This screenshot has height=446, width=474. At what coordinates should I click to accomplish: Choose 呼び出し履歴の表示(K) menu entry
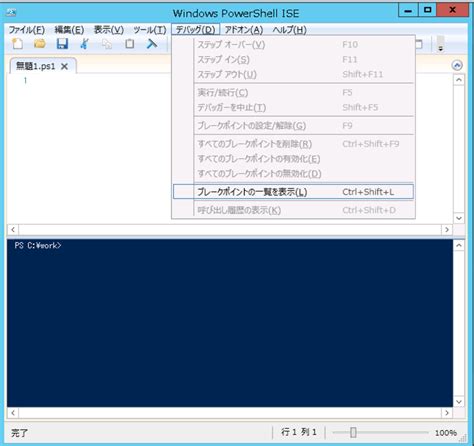293,210
